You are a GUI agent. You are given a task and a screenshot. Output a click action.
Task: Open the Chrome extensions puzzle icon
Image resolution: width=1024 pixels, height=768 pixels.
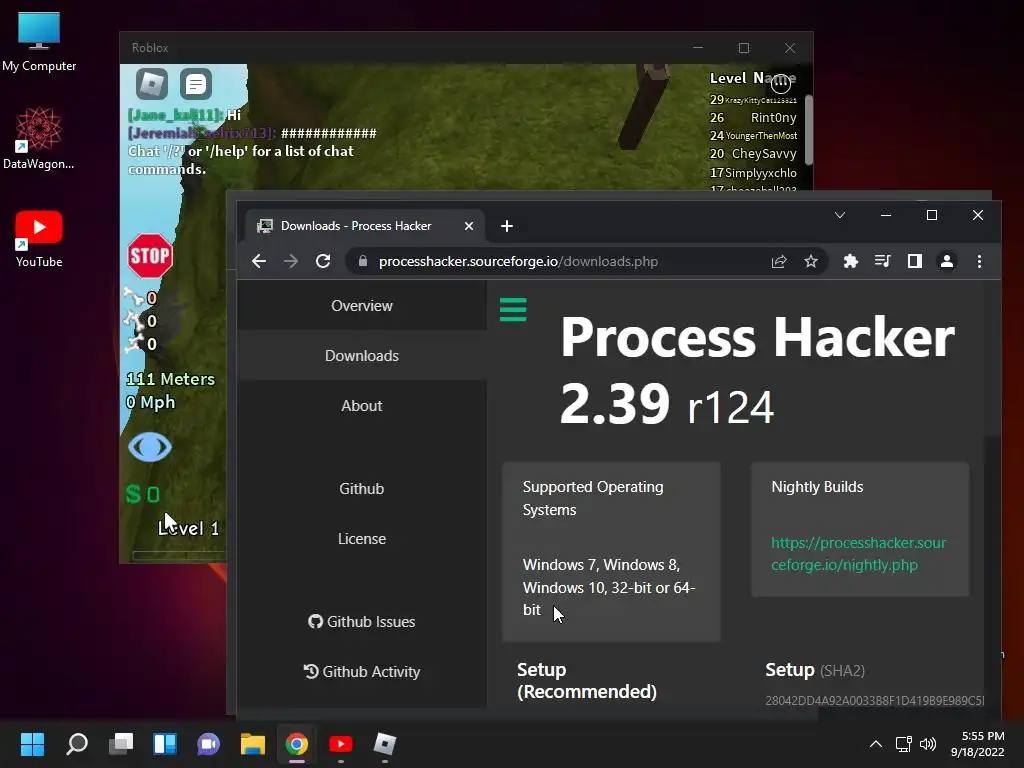[x=850, y=261]
